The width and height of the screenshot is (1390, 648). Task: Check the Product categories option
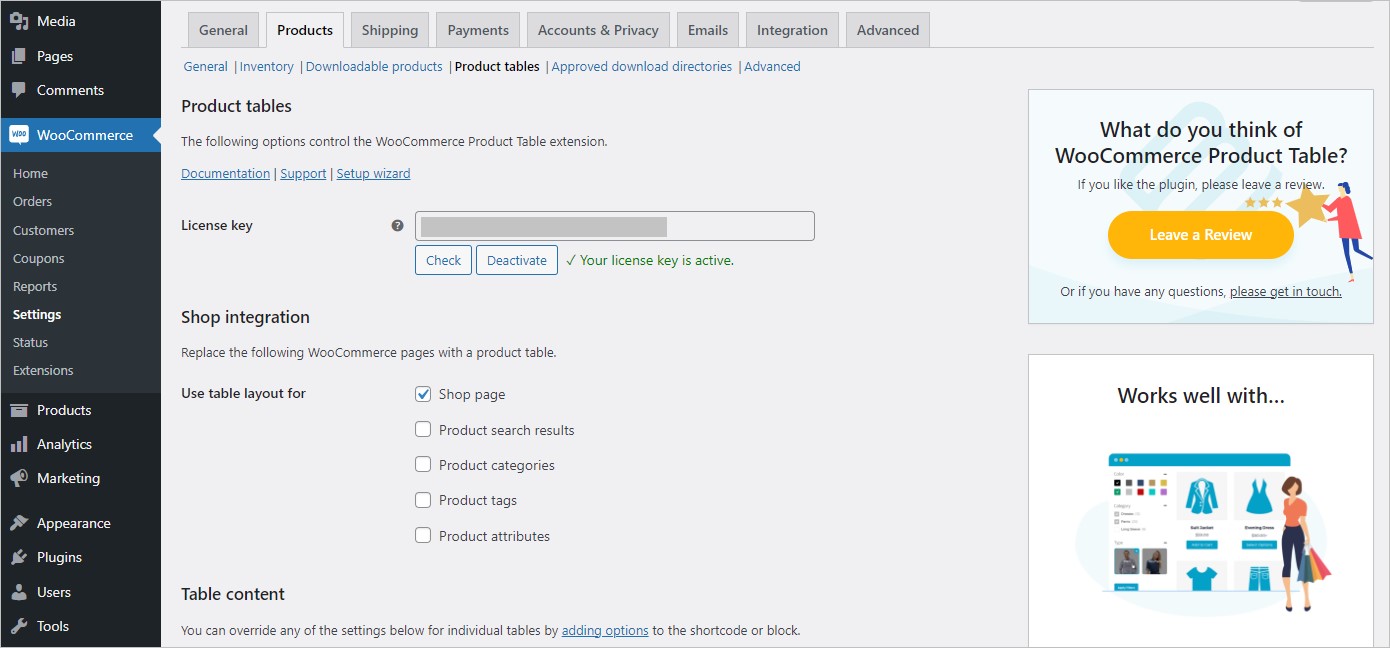point(423,464)
